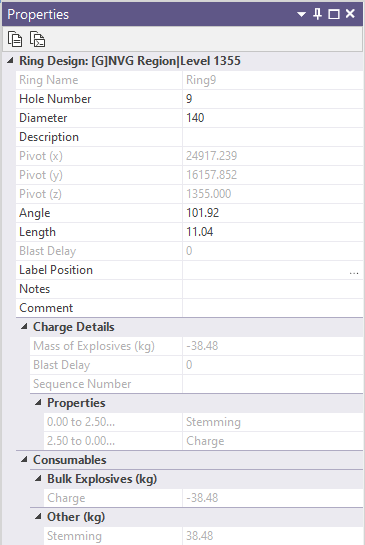Click the copy properties icon
The image size is (365, 545).
pyautogui.click(x=15, y=39)
